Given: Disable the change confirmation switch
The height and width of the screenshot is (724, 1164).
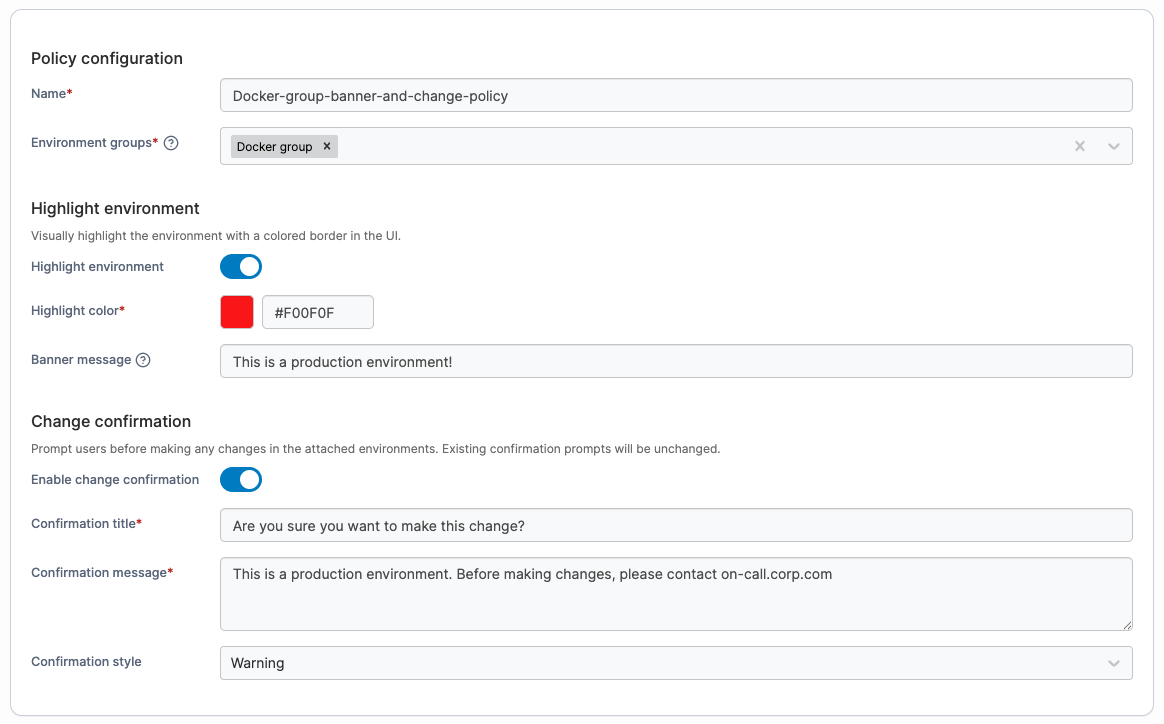Looking at the screenshot, I should click(241, 480).
